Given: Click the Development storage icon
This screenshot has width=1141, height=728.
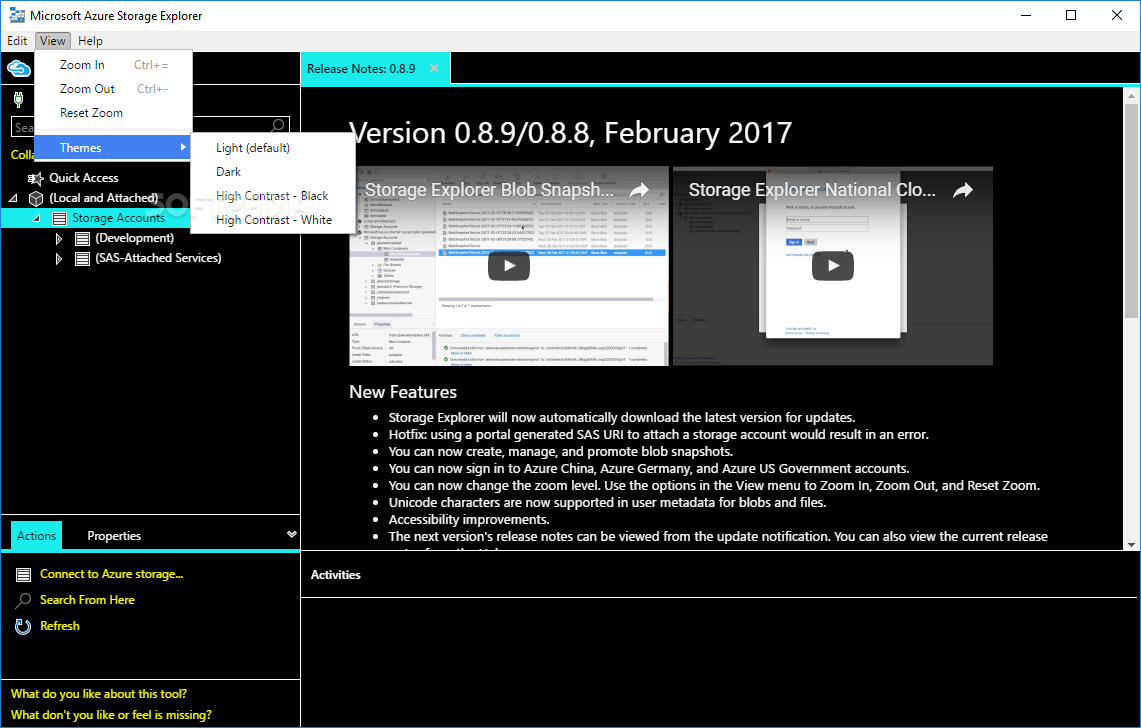Looking at the screenshot, I should 83,238.
